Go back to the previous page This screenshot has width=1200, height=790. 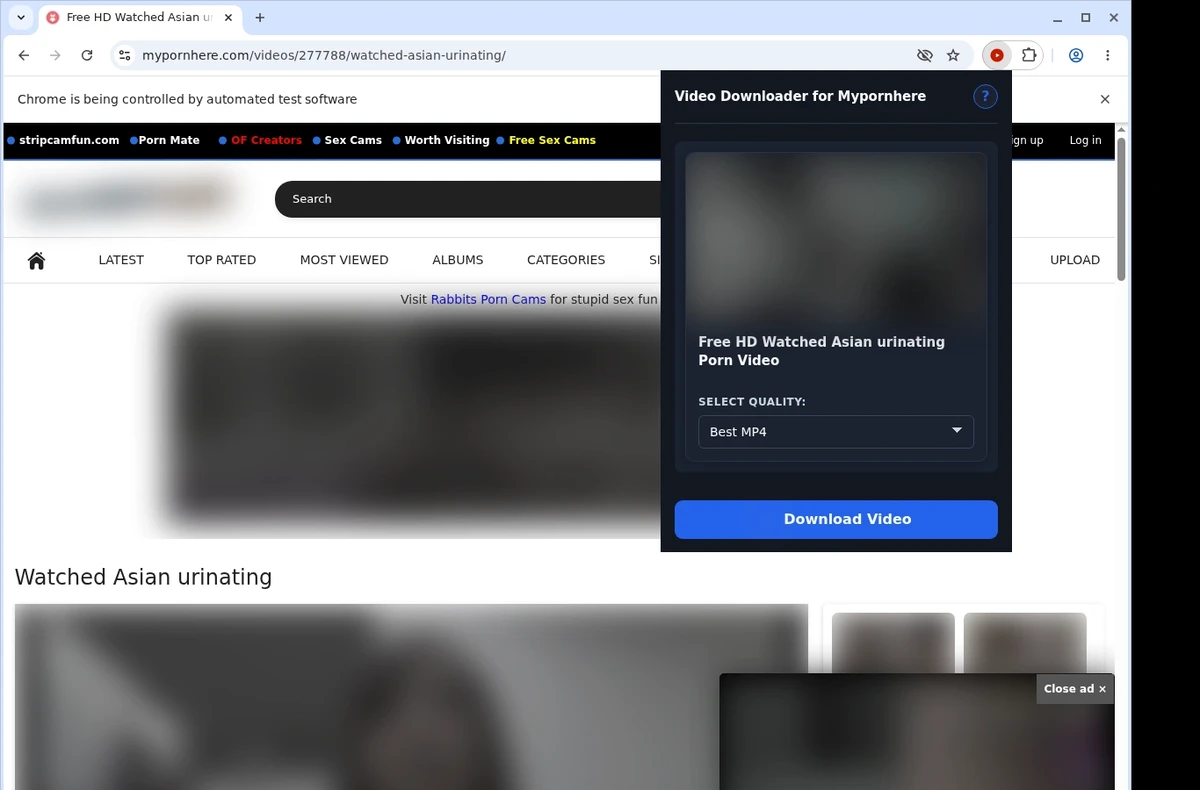(24, 55)
